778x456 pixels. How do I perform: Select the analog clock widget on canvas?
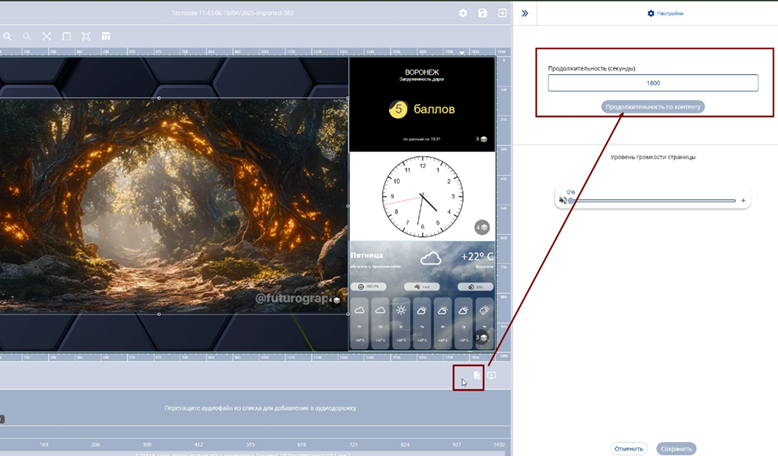(x=421, y=196)
